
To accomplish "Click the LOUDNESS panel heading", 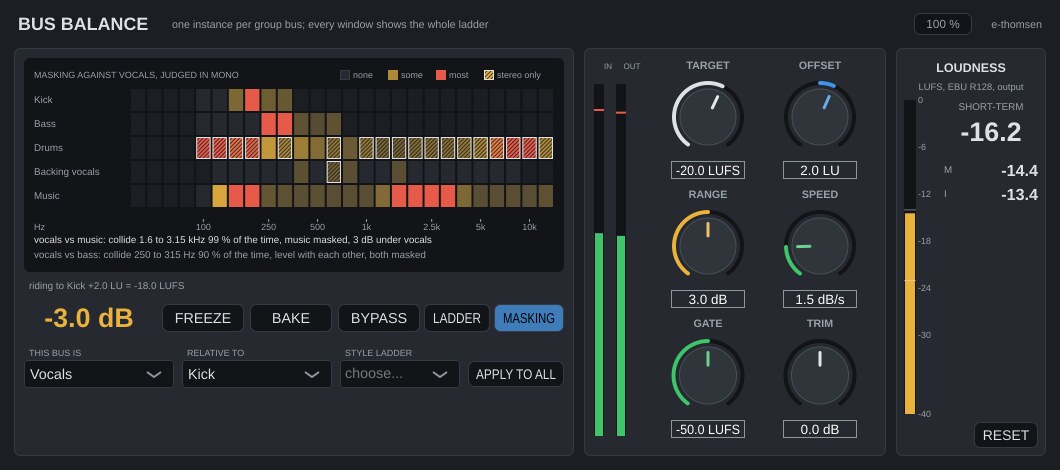I will pyautogui.click(x=970, y=68).
